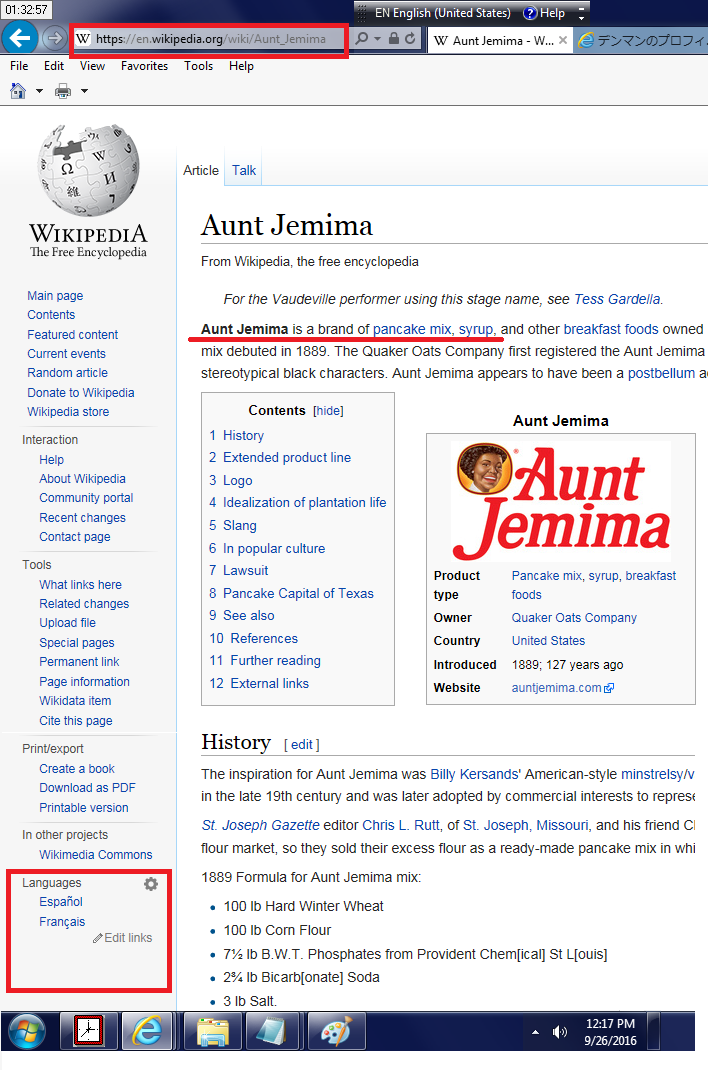Click the Download as PDF link

tap(87, 787)
